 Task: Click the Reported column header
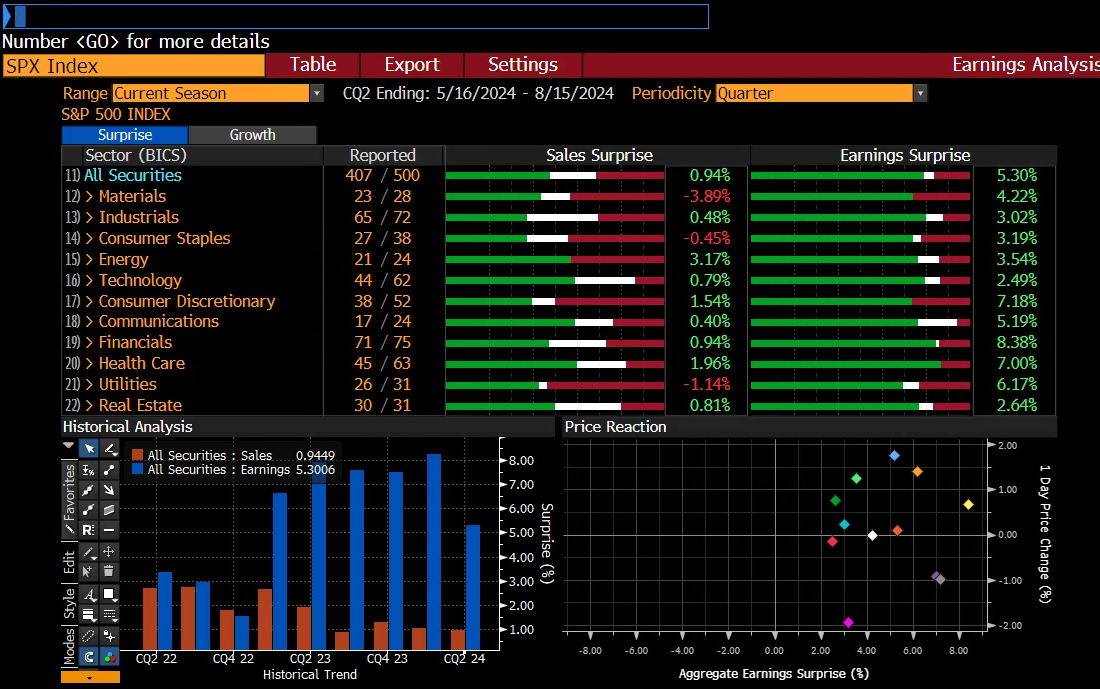click(x=383, y=155)
